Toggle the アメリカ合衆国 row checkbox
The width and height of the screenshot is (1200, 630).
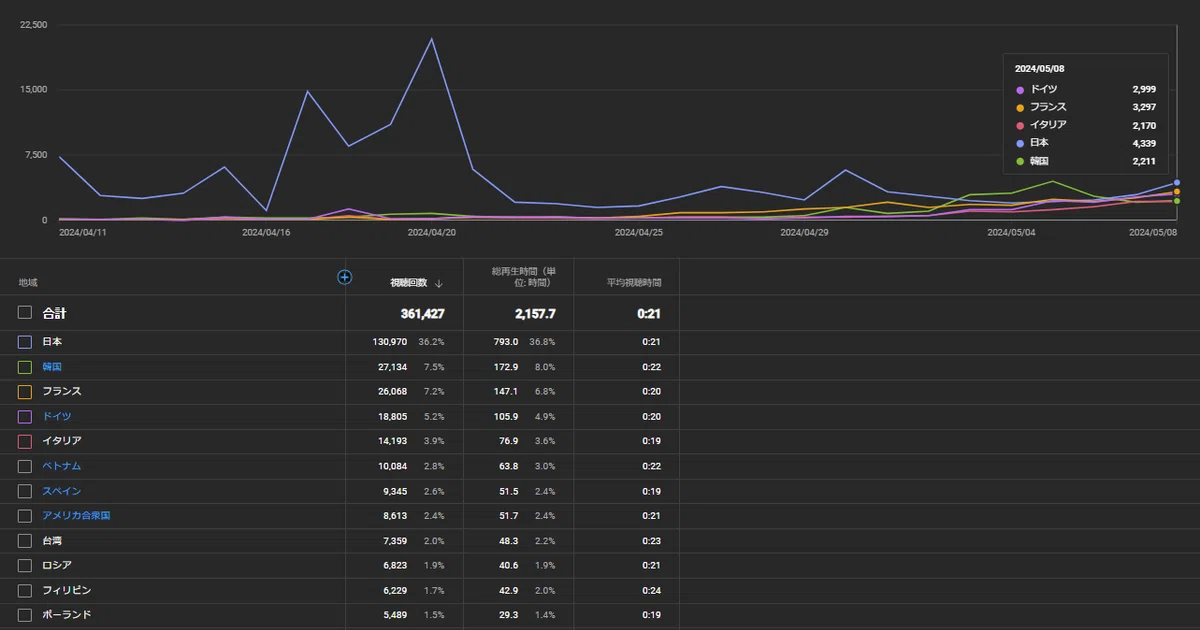(25, 516)
